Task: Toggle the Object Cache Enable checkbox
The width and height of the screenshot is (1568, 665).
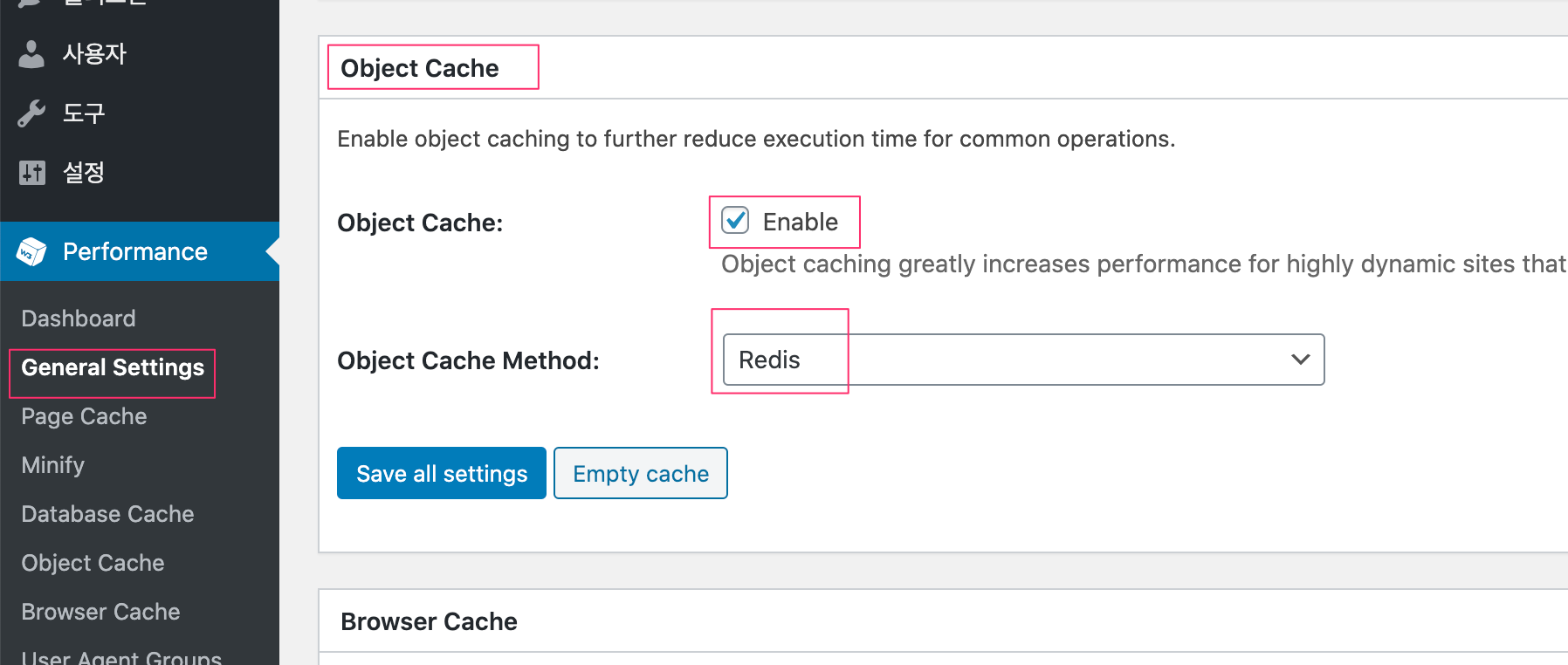Action: (735, 221)
